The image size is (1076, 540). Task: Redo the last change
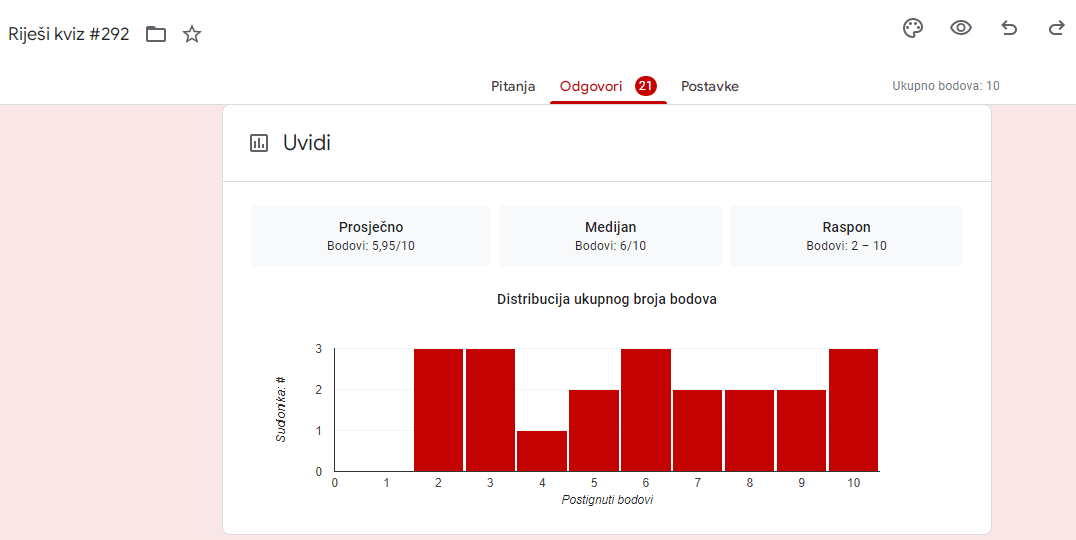click(x=1057, y=28)
